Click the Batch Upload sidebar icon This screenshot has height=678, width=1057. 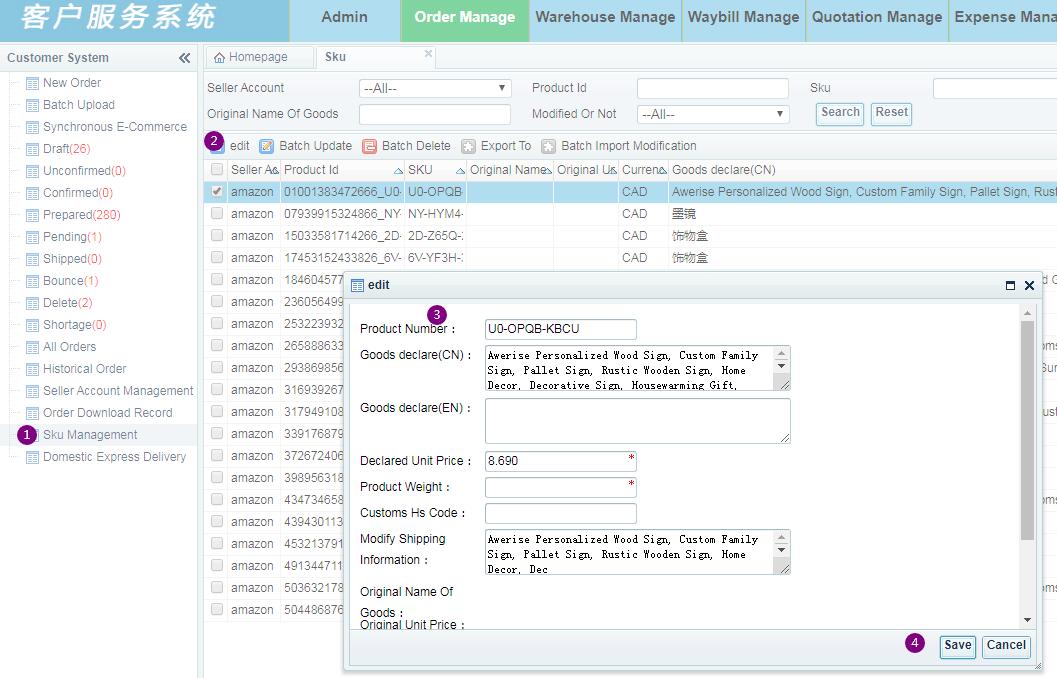click(x=32, y=105)
